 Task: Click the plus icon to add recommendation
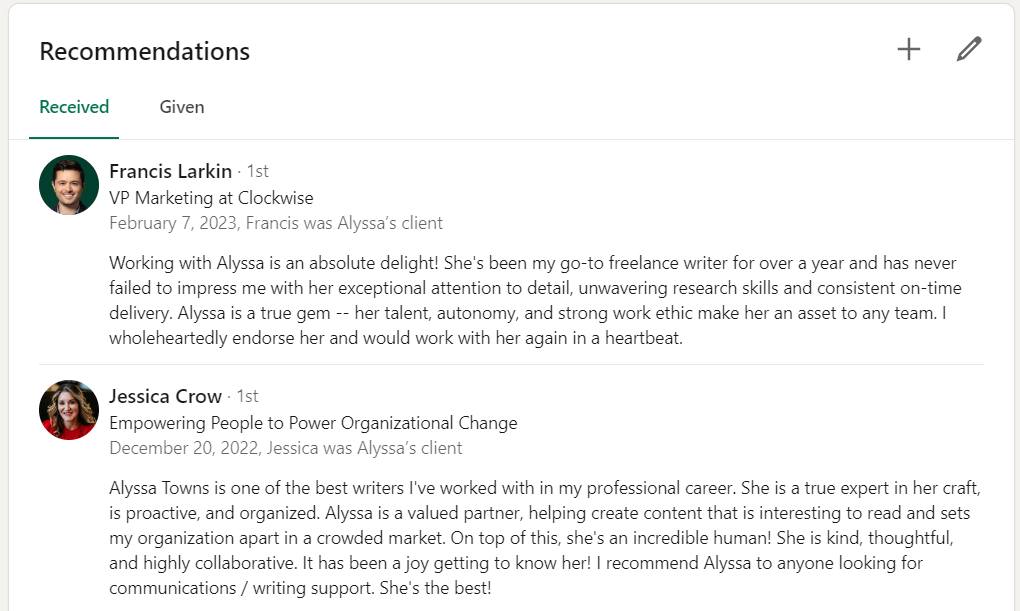908,49
